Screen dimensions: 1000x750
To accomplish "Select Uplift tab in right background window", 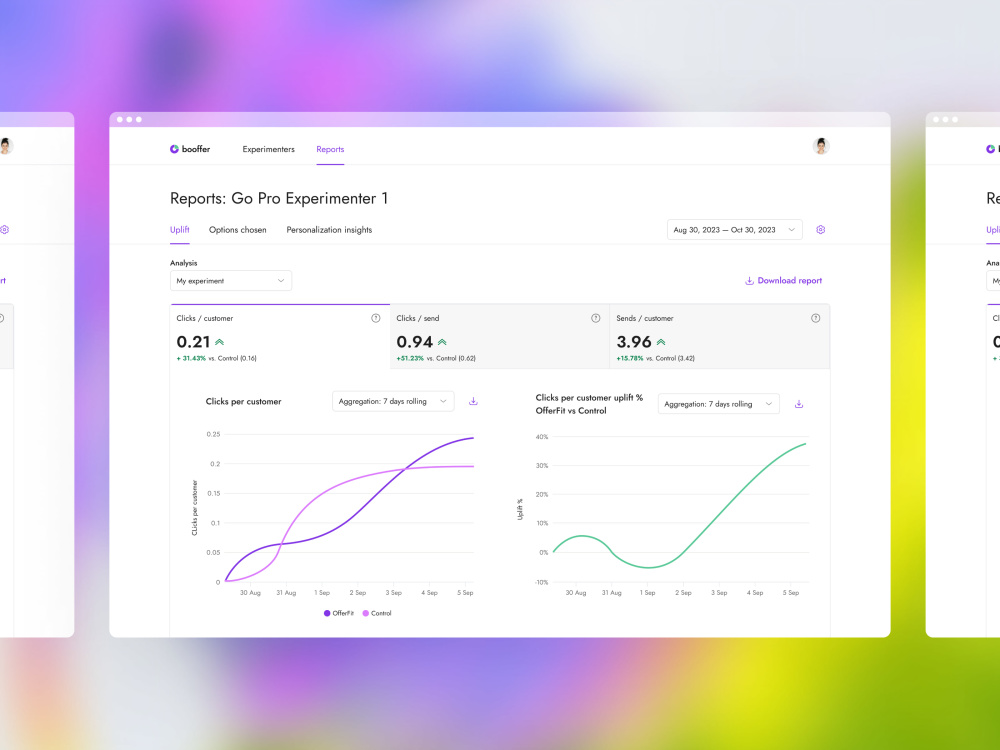I will click(993, 230).
